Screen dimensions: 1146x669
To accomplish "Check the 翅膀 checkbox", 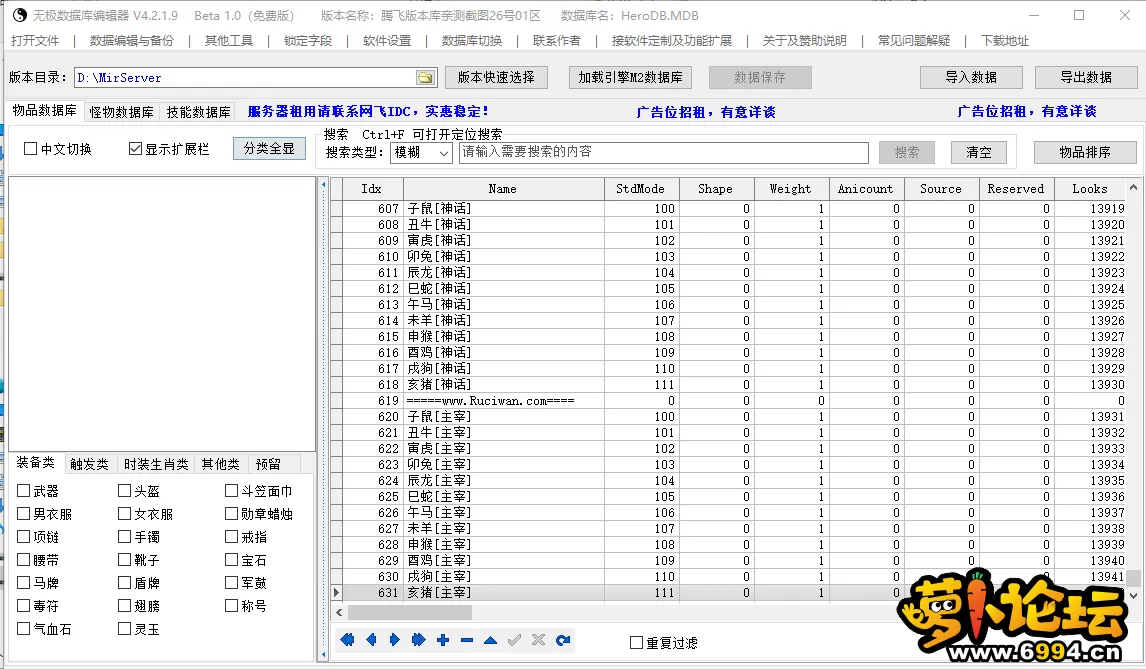I will (x=124, y=605).
